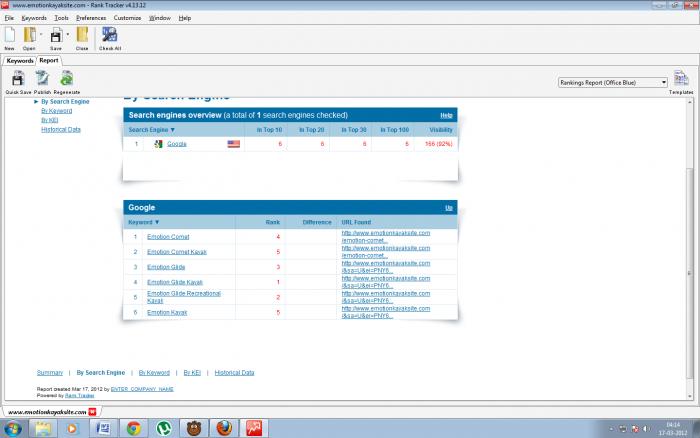Open the Customize menu
This screenshot has width=700, height=438.
pyautogui.click(x=127, y=18)
